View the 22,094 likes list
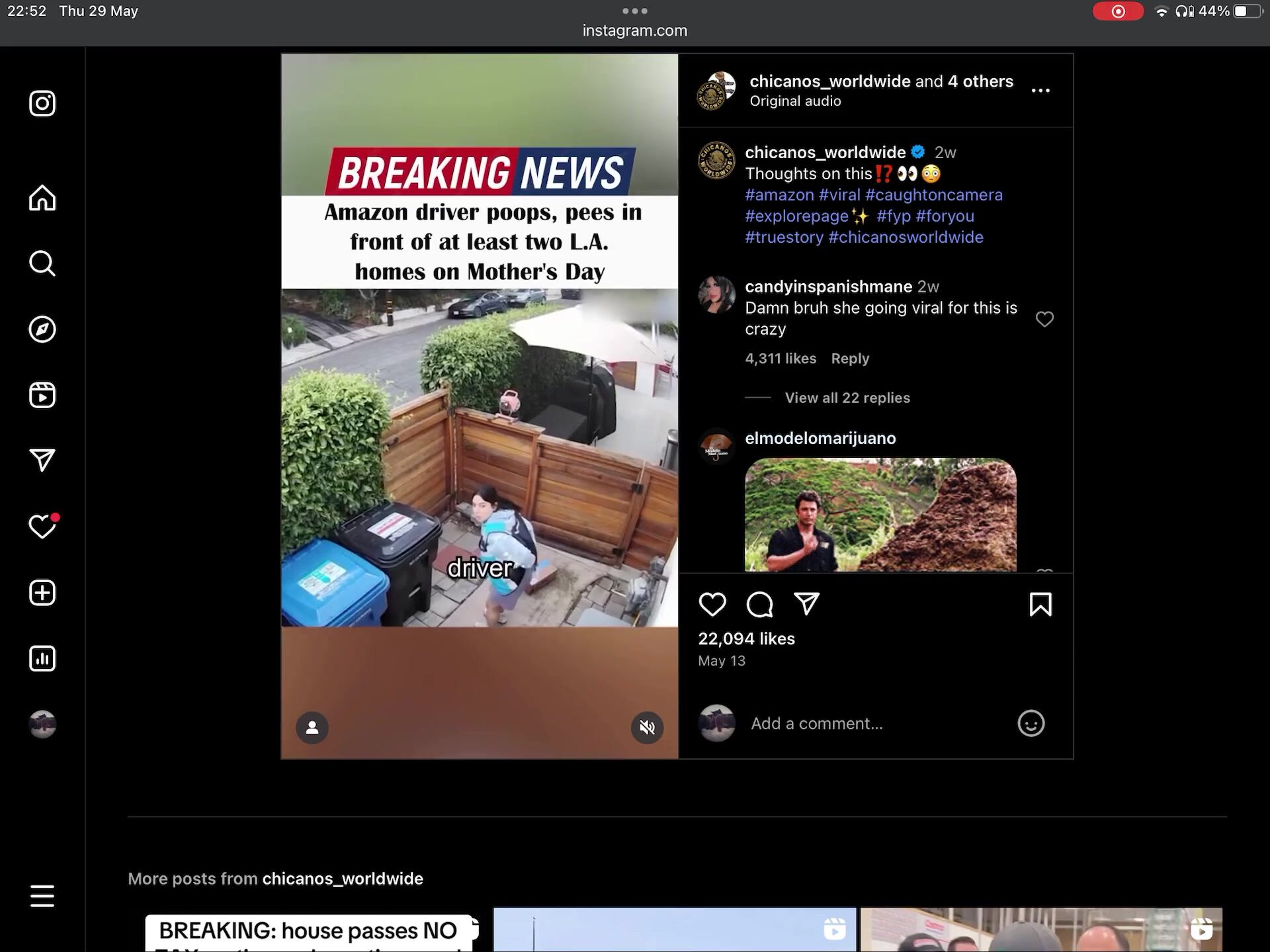 [746, 638]
